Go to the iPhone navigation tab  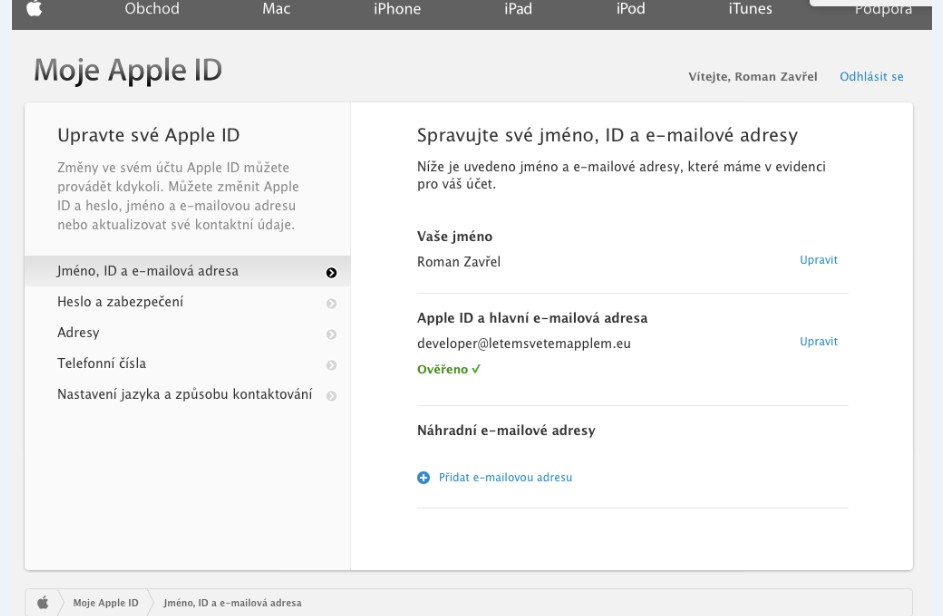pos(397,8)
